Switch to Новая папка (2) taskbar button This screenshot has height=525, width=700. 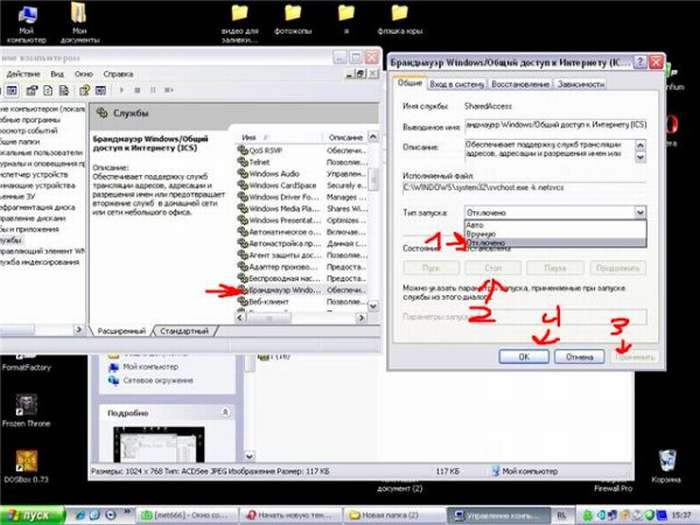pos(395,515)
